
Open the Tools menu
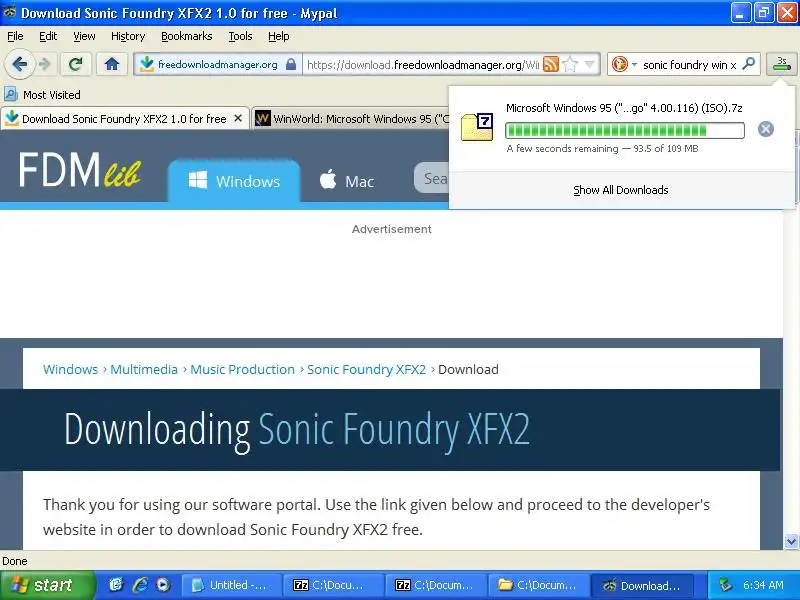(x=240, y=36)
